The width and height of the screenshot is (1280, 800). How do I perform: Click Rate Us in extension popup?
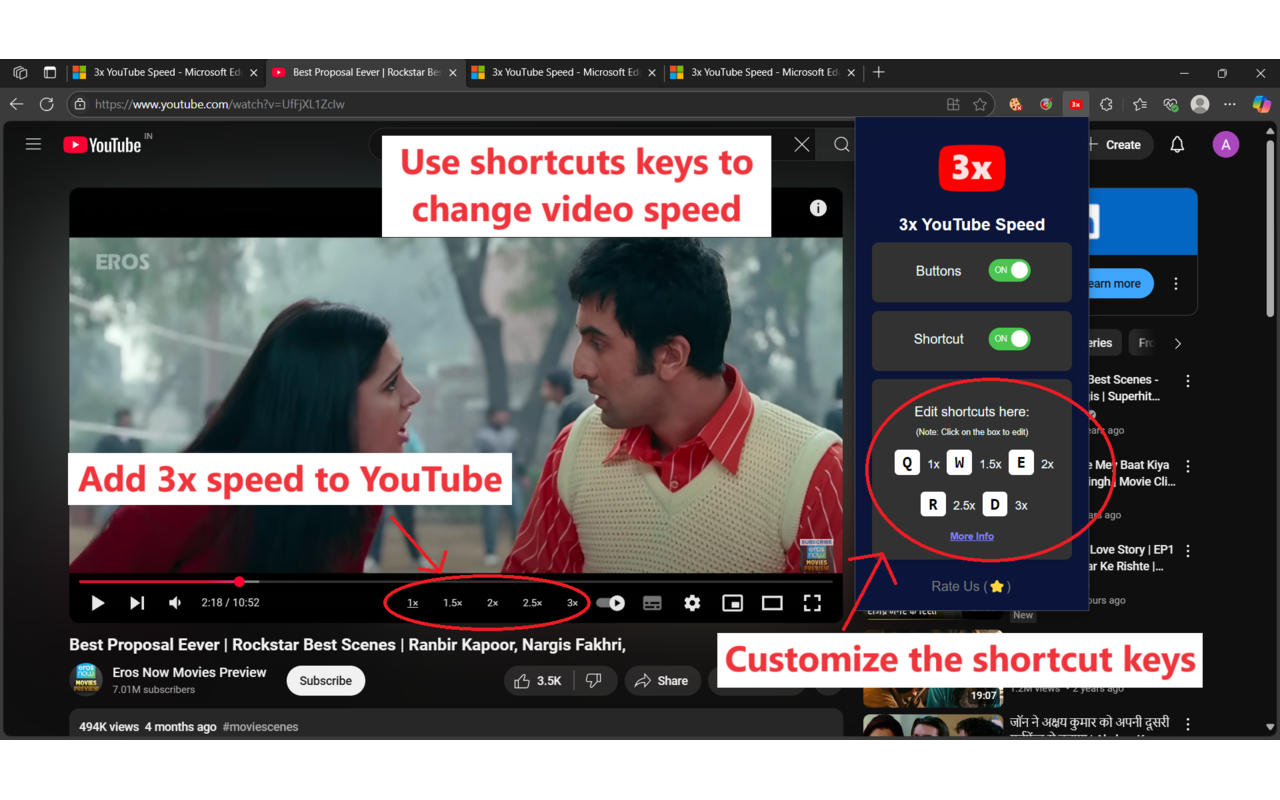click(x=972, y=587)
